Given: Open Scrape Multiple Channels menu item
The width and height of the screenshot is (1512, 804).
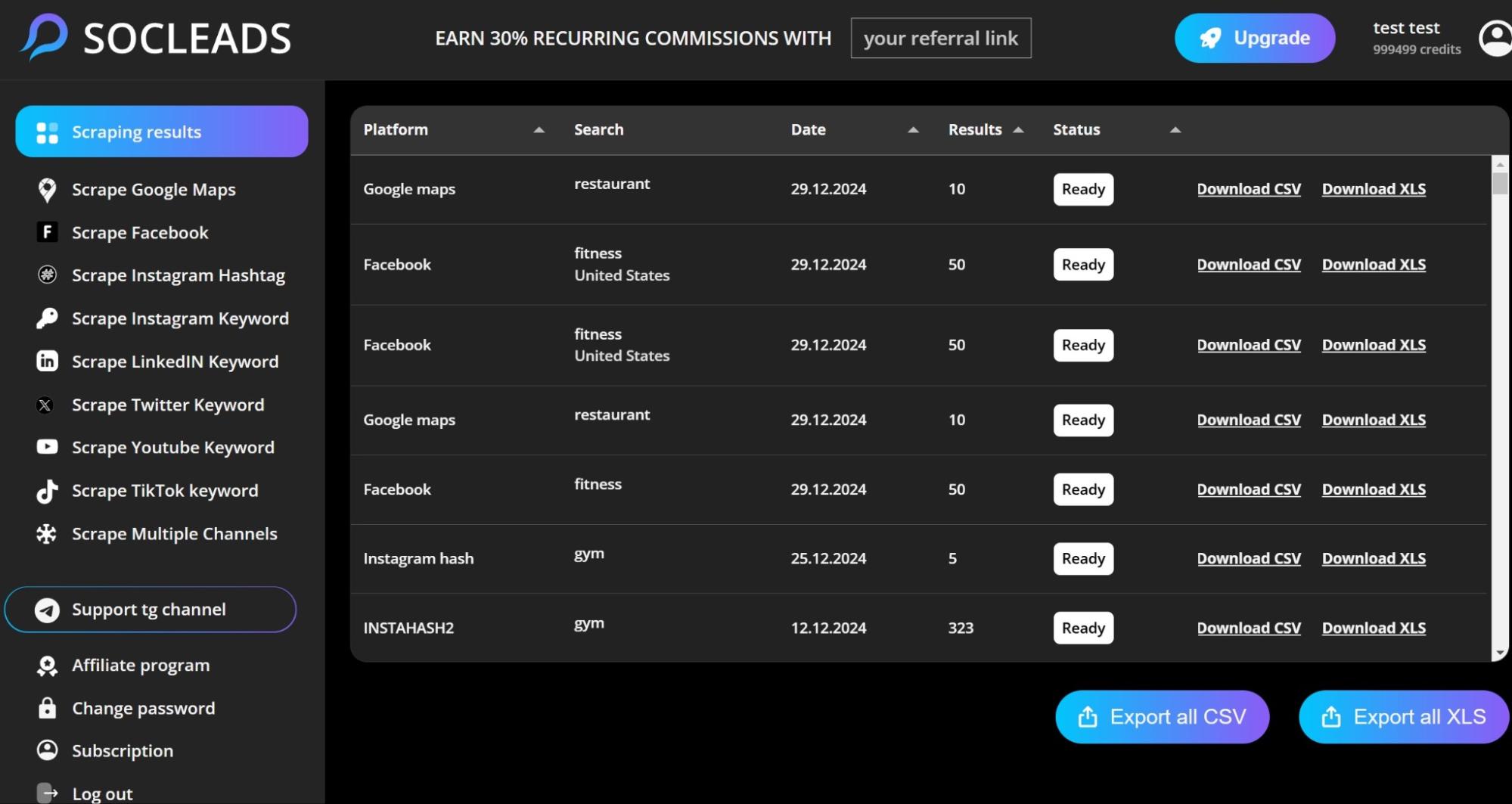Looking at the screenshot, I should coord(174,534).
